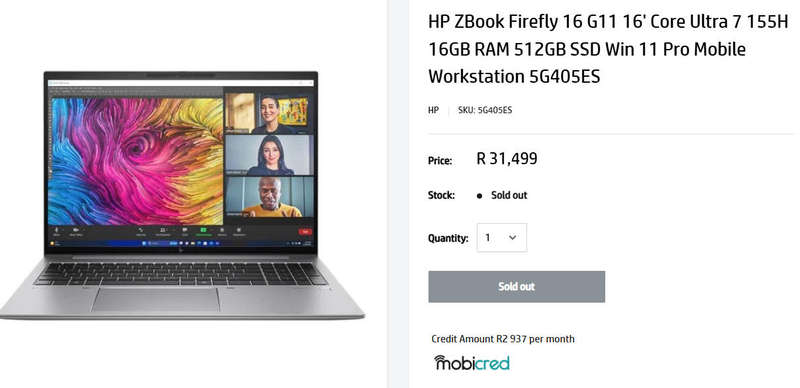Click the microphone Mute icon on the laptop screen

coord(57,230)
